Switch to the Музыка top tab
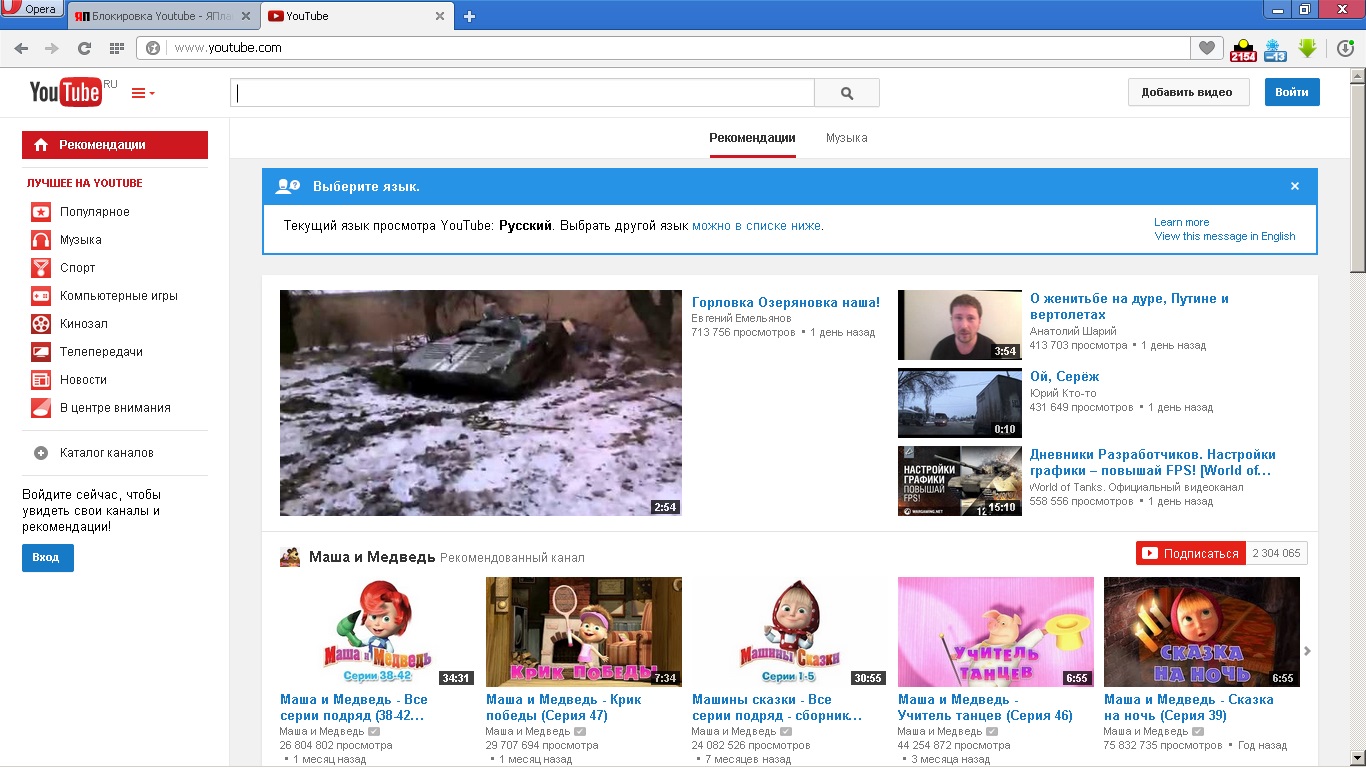 (x=846, y=138)
